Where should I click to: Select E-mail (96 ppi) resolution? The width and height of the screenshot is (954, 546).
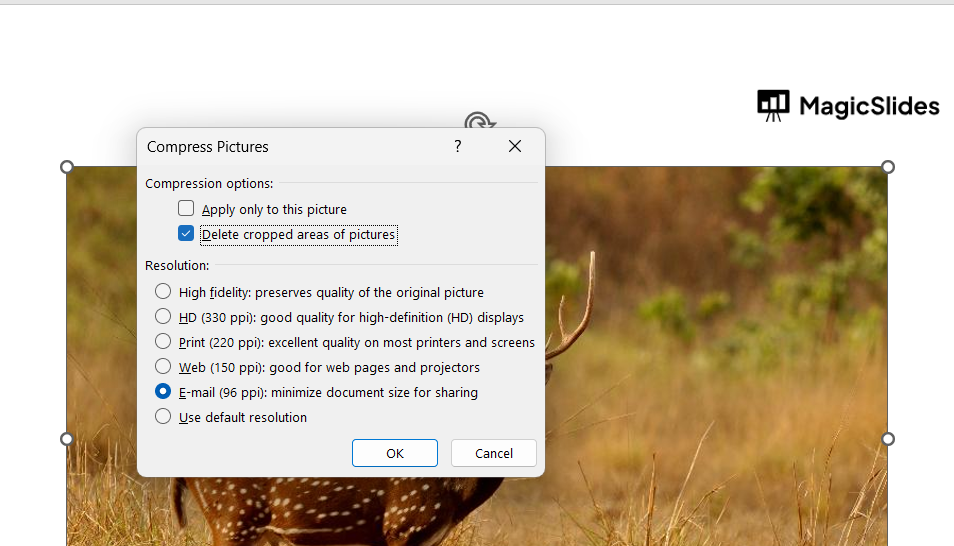pyautogui.click(x=163, y=392)
